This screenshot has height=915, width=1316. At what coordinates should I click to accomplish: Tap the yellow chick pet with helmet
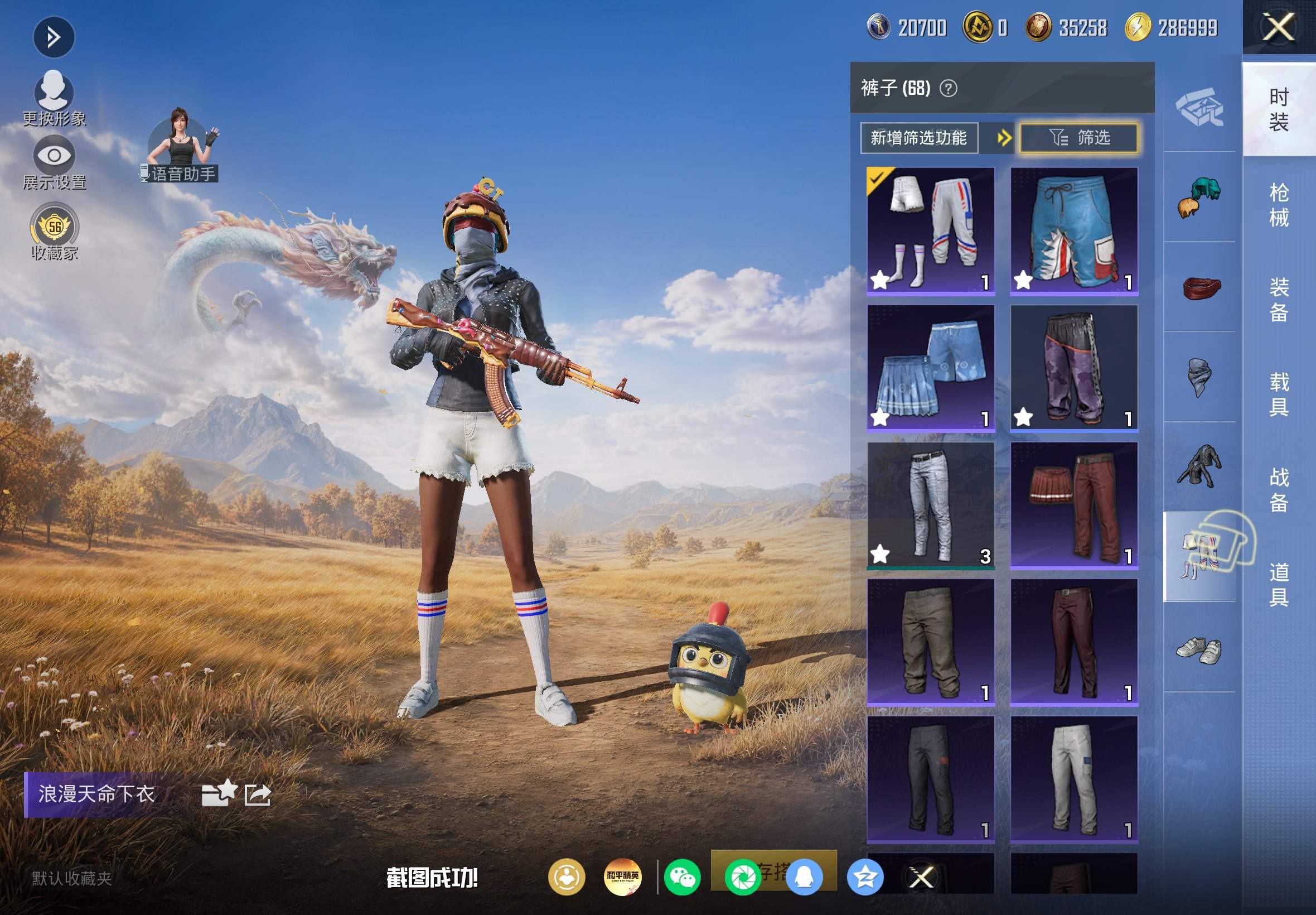(x=710, y=668)
